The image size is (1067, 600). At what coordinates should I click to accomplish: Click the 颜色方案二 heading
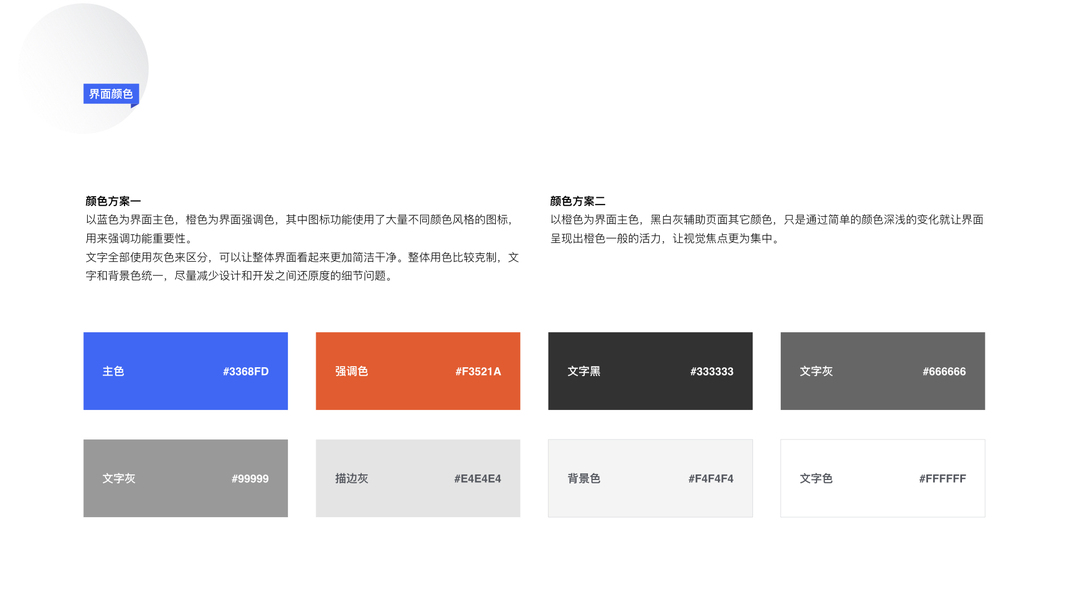pos(578,201)
